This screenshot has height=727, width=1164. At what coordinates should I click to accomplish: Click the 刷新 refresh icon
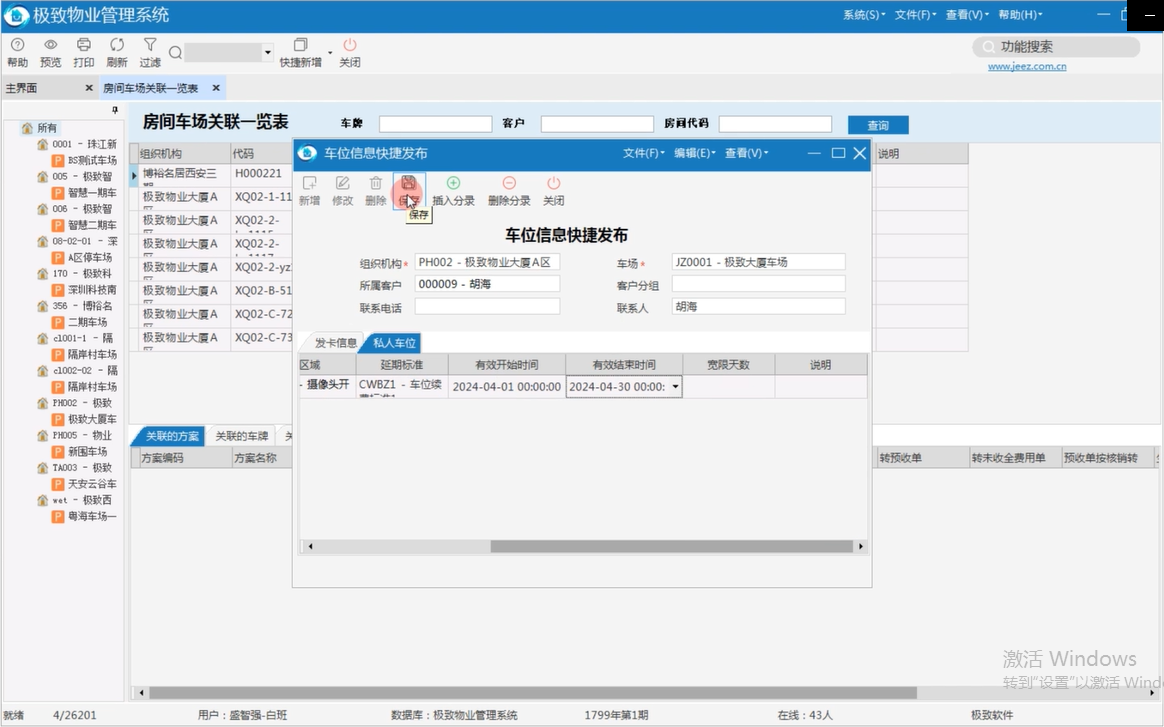click(x=117, y=45)
